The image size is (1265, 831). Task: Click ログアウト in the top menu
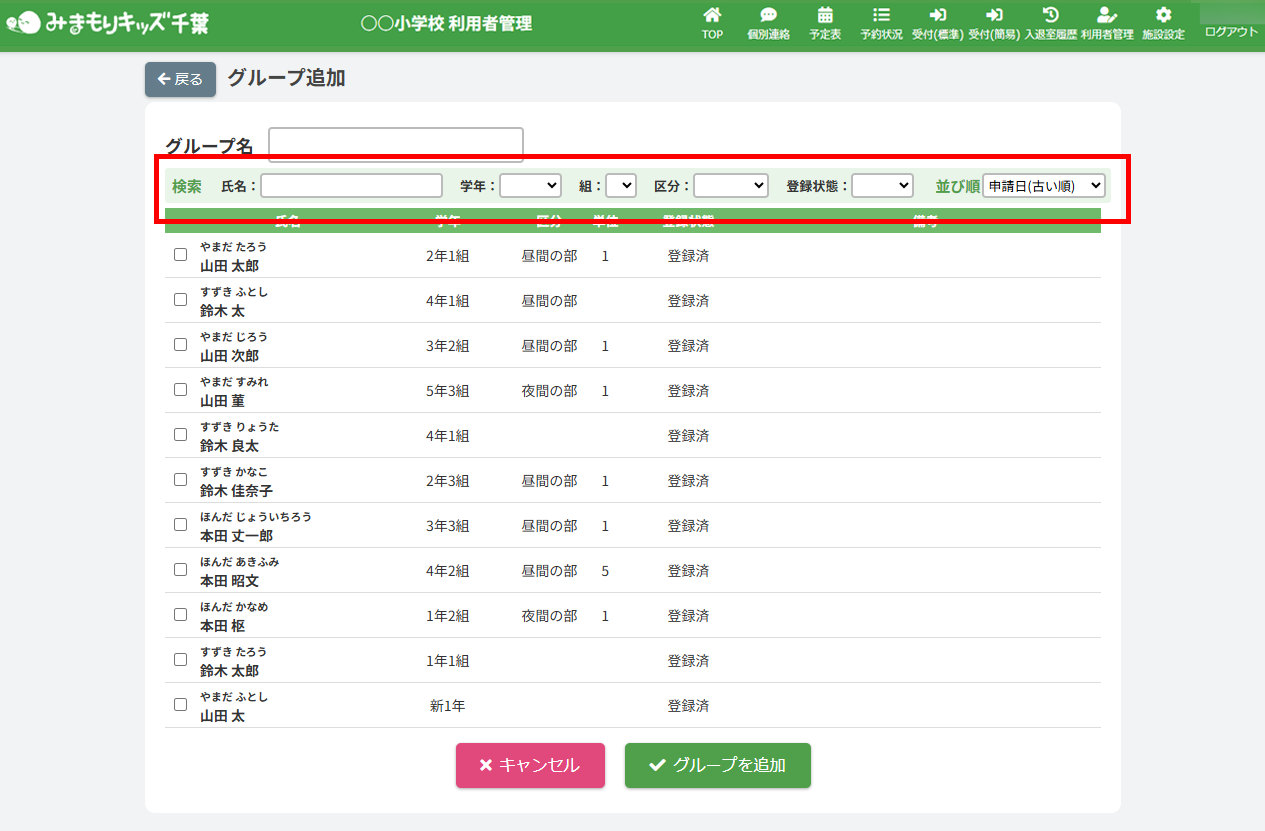[1231, 32]
